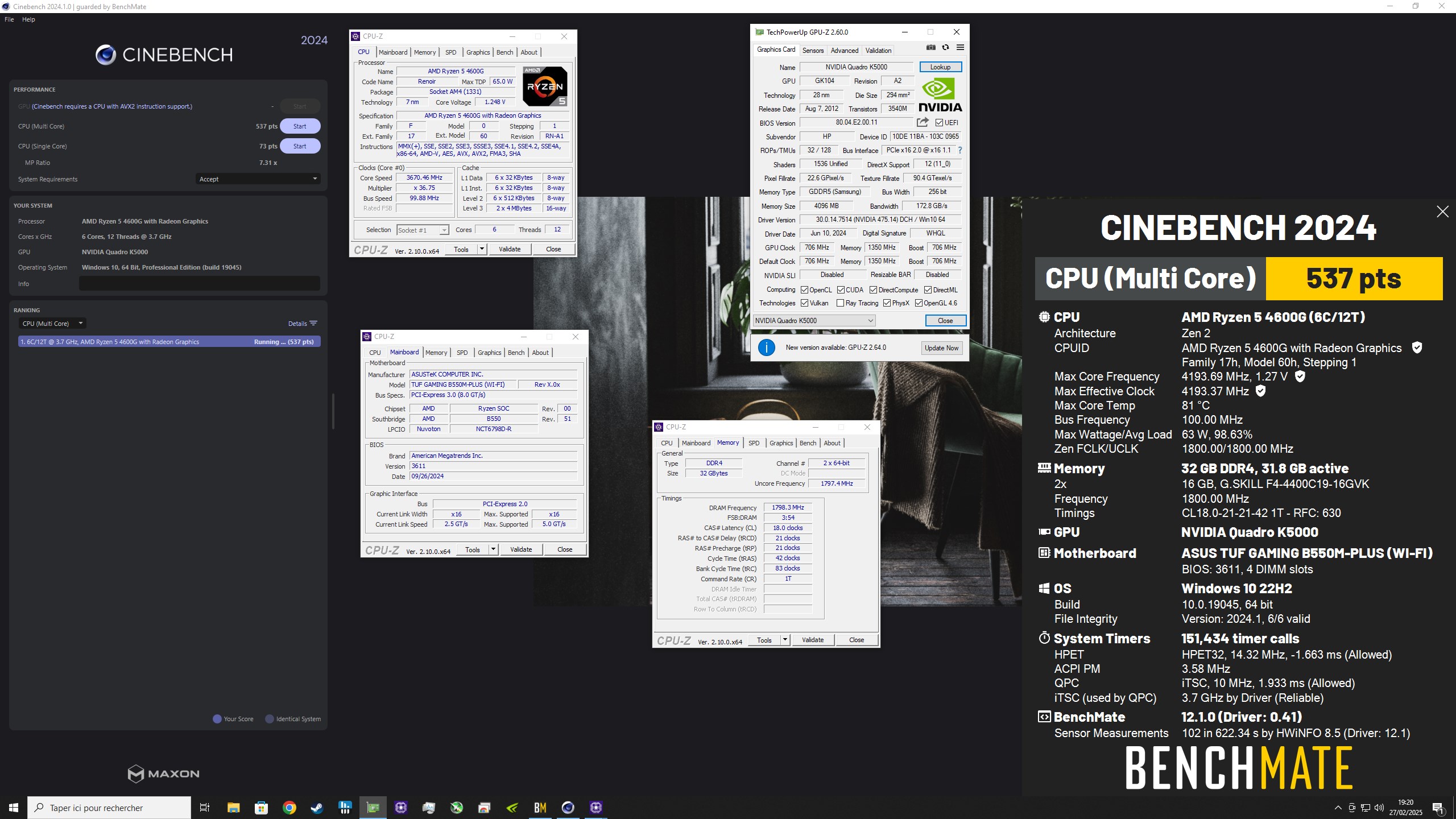Open SPD tab in CPU-Z Mainboard window

[462, 353]
